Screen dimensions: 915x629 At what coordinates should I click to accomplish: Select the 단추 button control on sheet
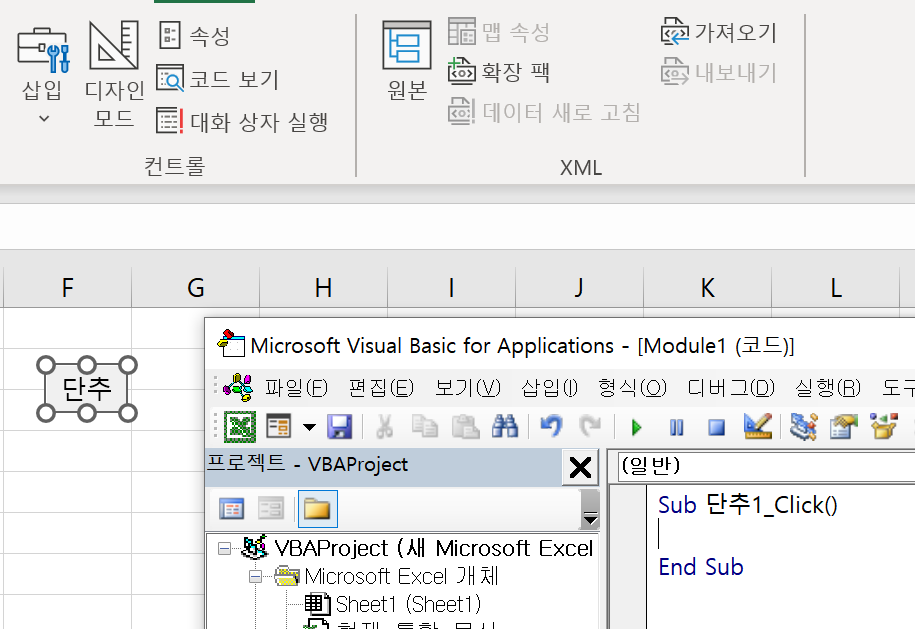pos(86,389)
